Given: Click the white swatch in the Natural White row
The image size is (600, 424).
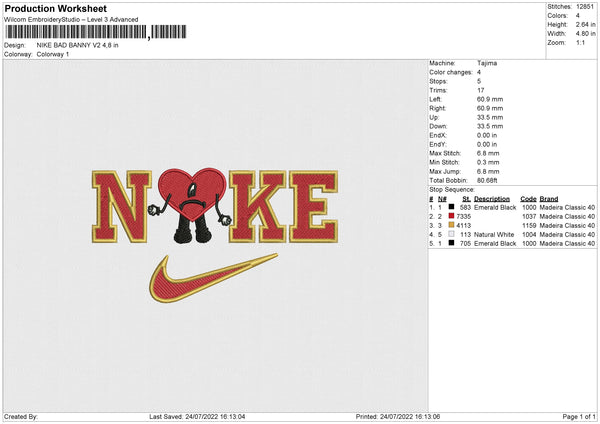Looking at the screenshot, I should [x=452, y=234].
